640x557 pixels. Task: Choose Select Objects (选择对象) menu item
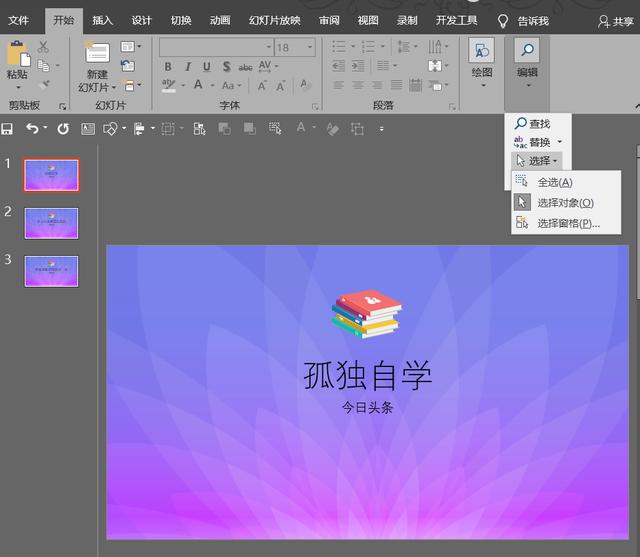click(566, 202)
